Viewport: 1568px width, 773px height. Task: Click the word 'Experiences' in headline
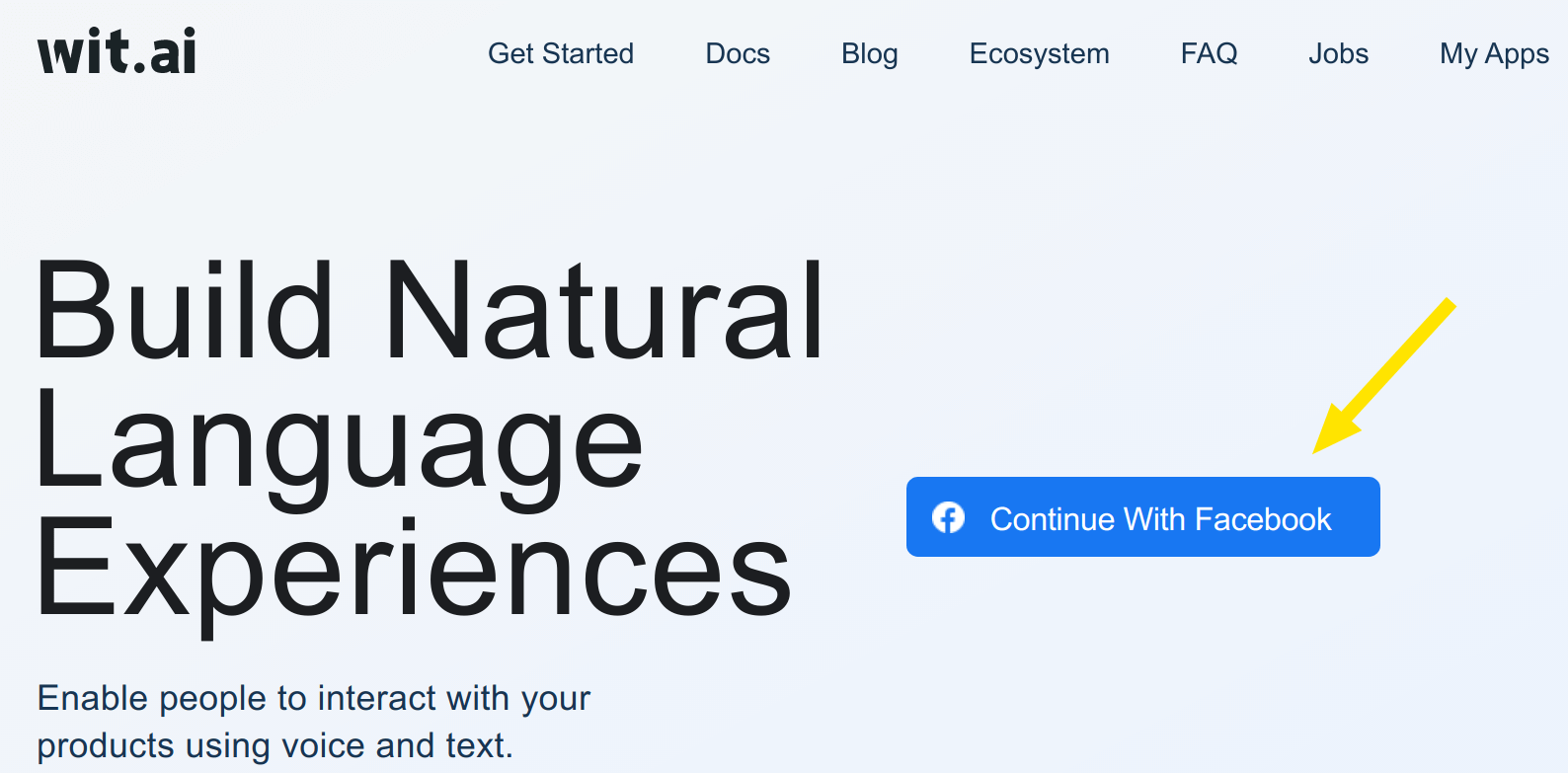point(414,573)
